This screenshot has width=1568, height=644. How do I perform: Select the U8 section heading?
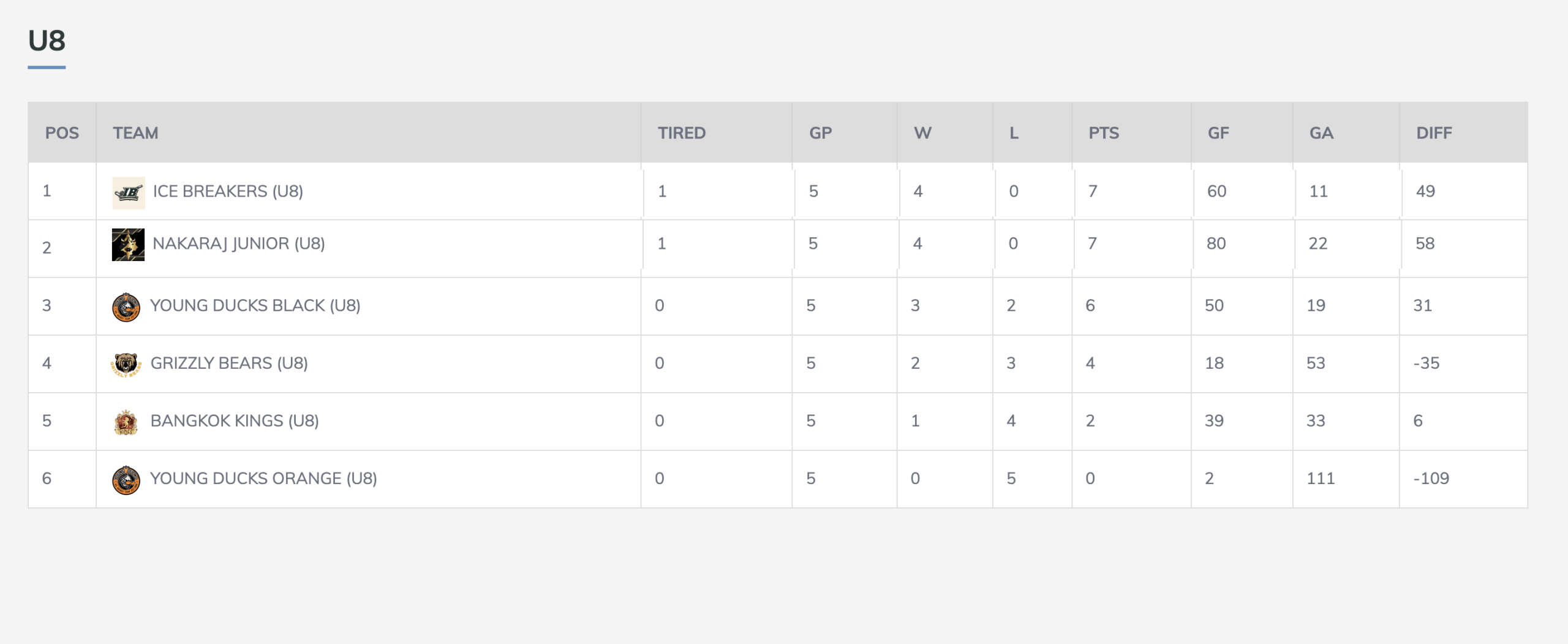coord(47,41)
